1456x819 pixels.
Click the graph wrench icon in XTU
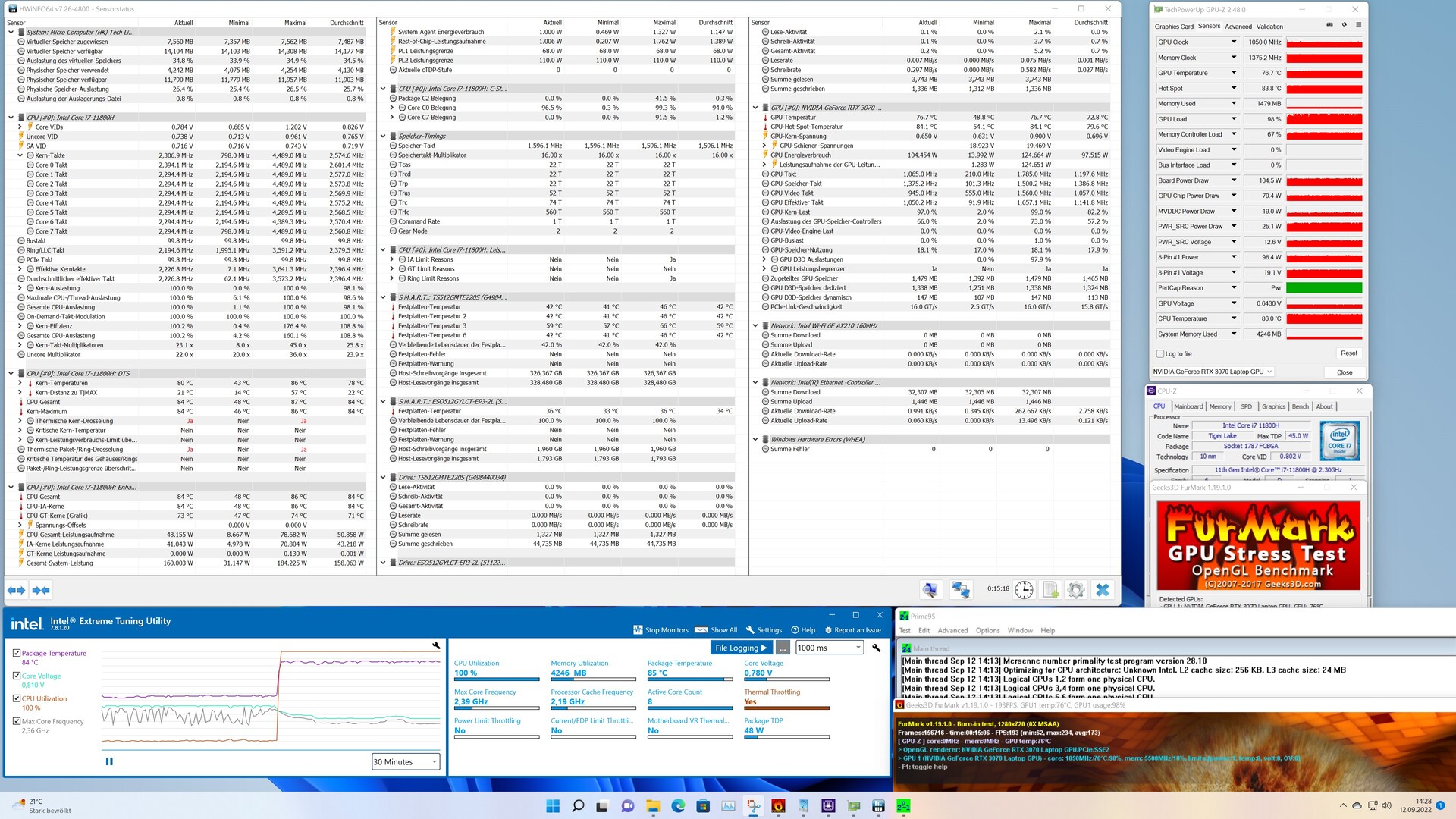click(x=436, y=645)
